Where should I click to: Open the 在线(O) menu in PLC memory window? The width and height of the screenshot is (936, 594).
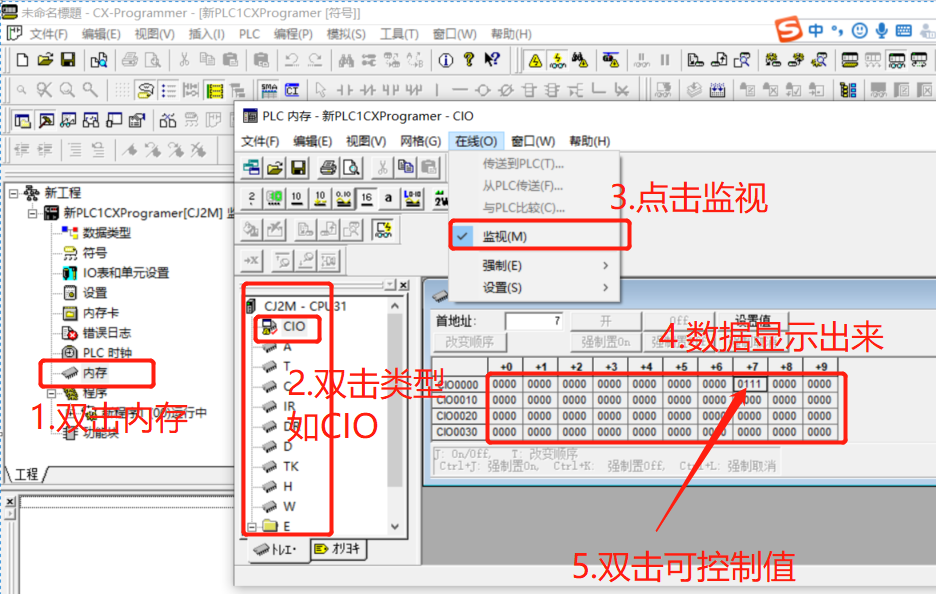coord(476,141)
